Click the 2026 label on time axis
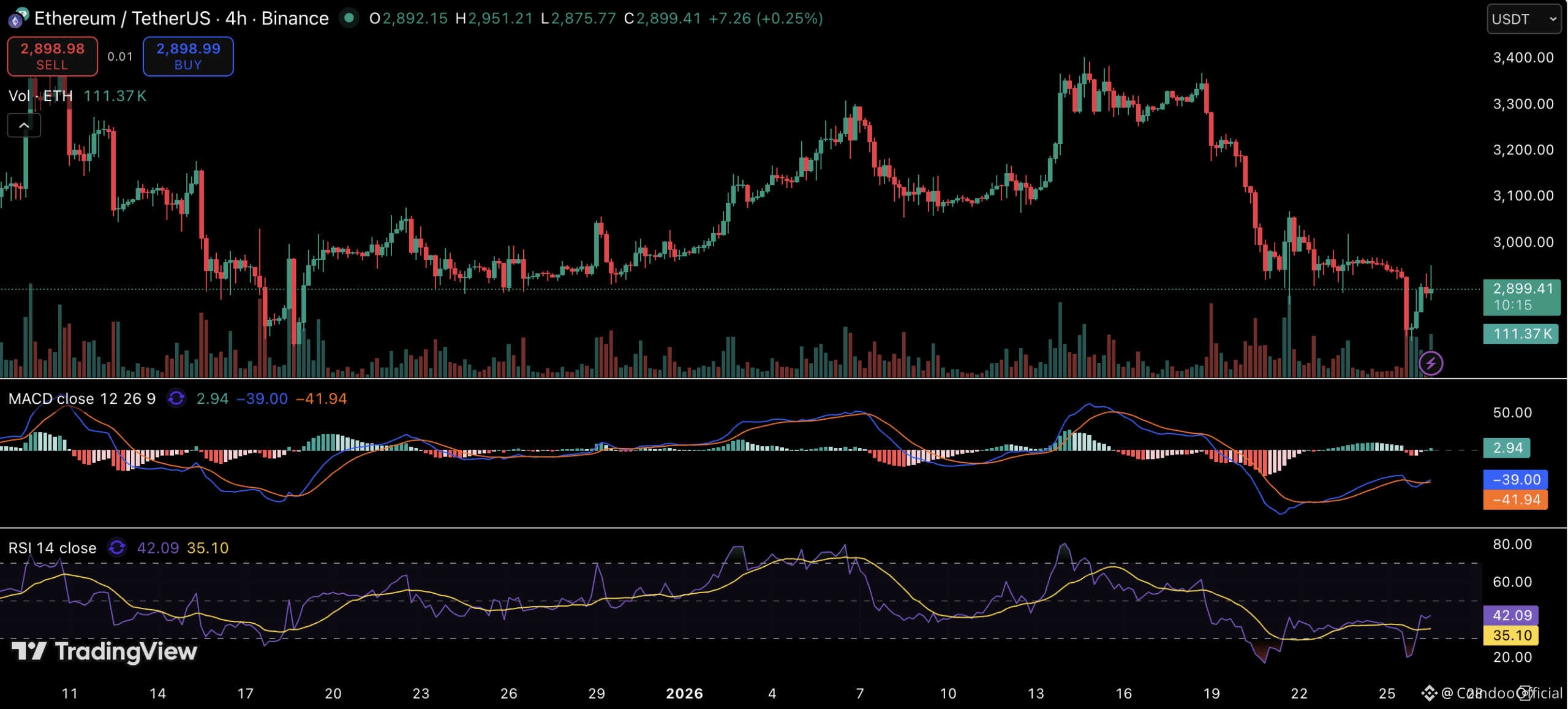 tap(684, 694)
